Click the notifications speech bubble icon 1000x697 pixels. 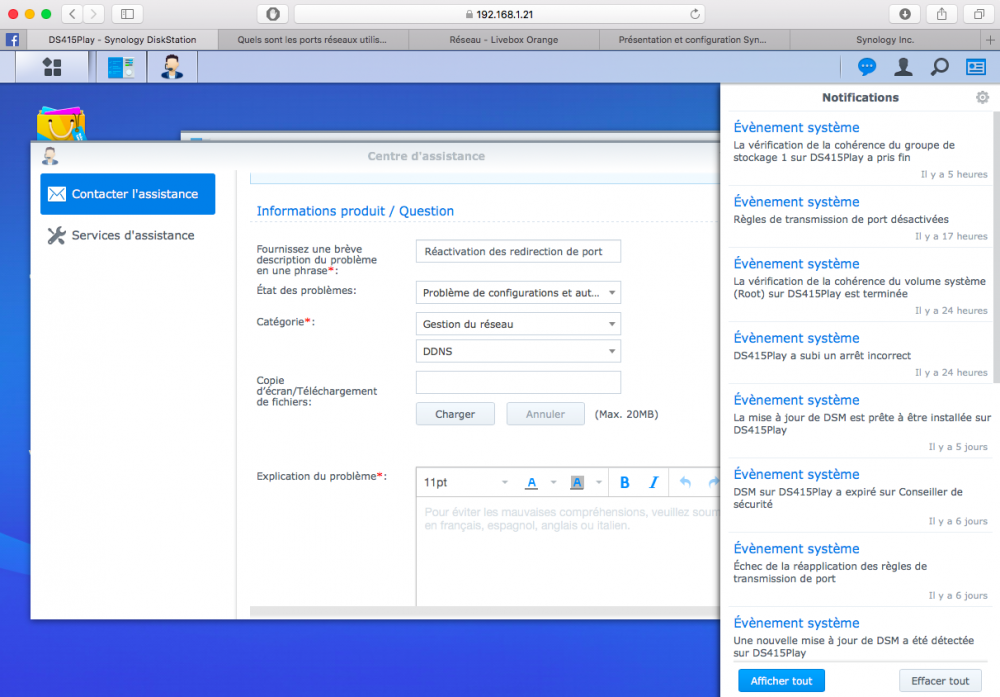(x=867, y=66)
